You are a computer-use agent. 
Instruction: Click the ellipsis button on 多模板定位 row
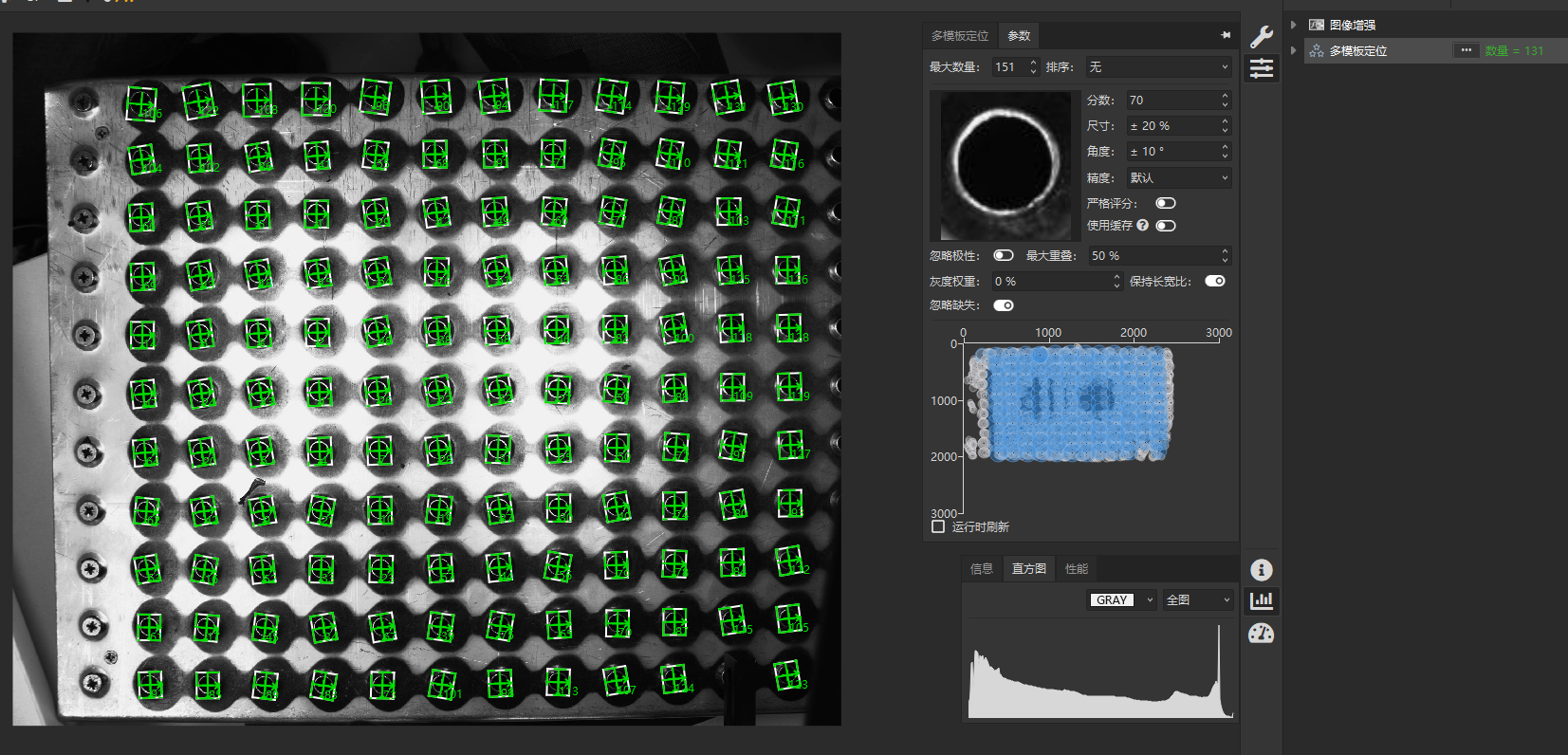(1466, 50)
